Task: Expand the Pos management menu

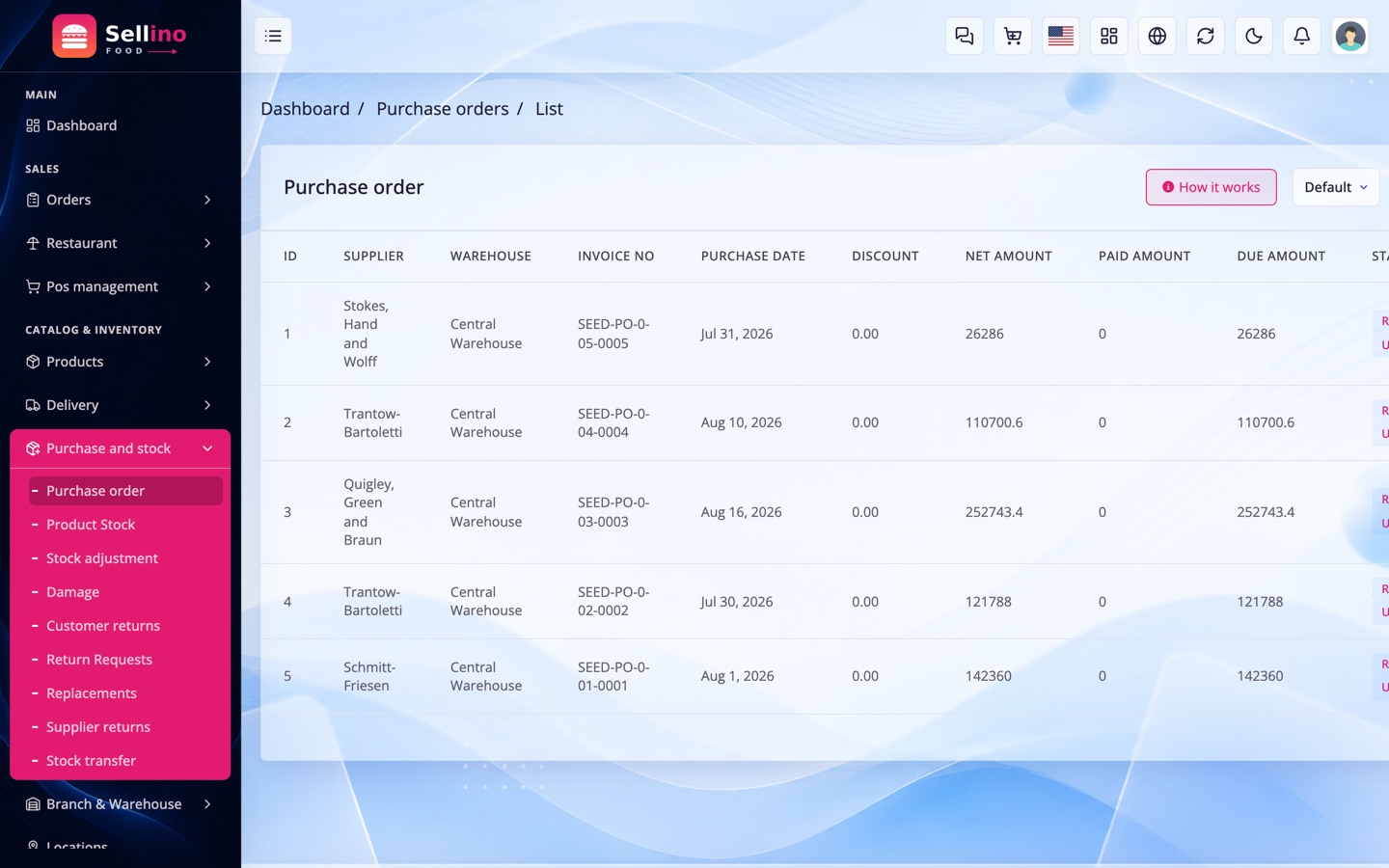Action: 120,286
